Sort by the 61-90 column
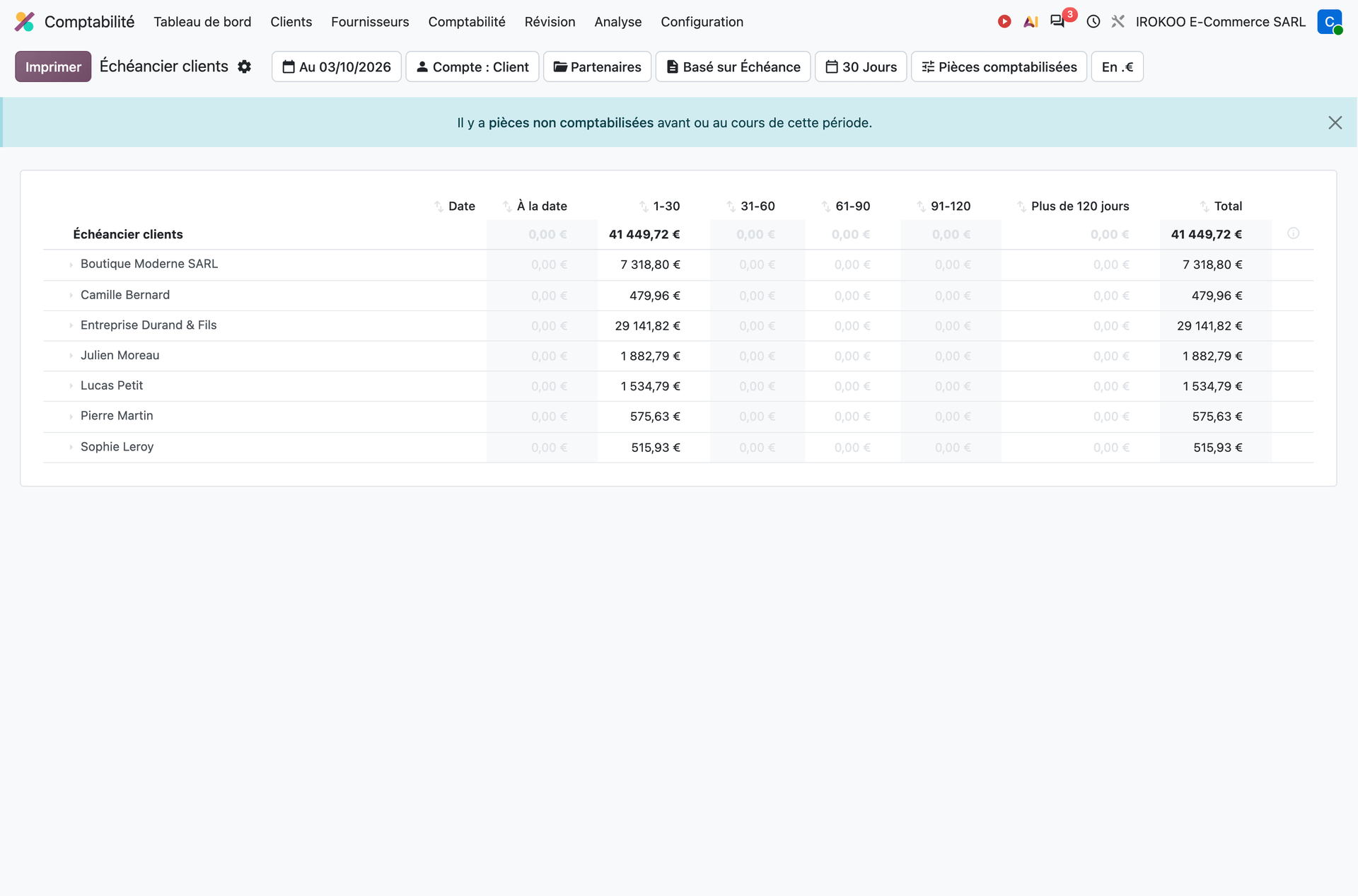 (x=826, y=206)
